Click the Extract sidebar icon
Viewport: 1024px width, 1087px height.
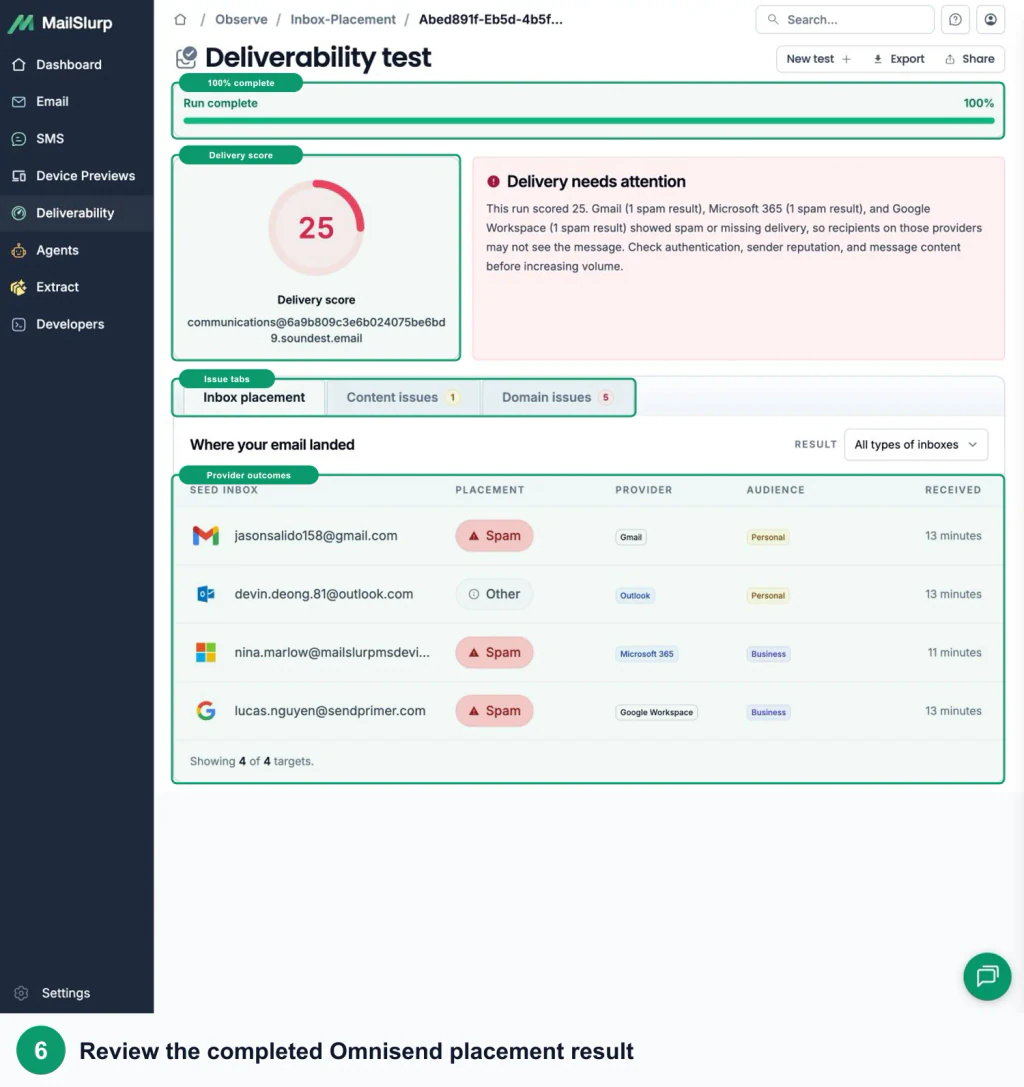(19, 287)
